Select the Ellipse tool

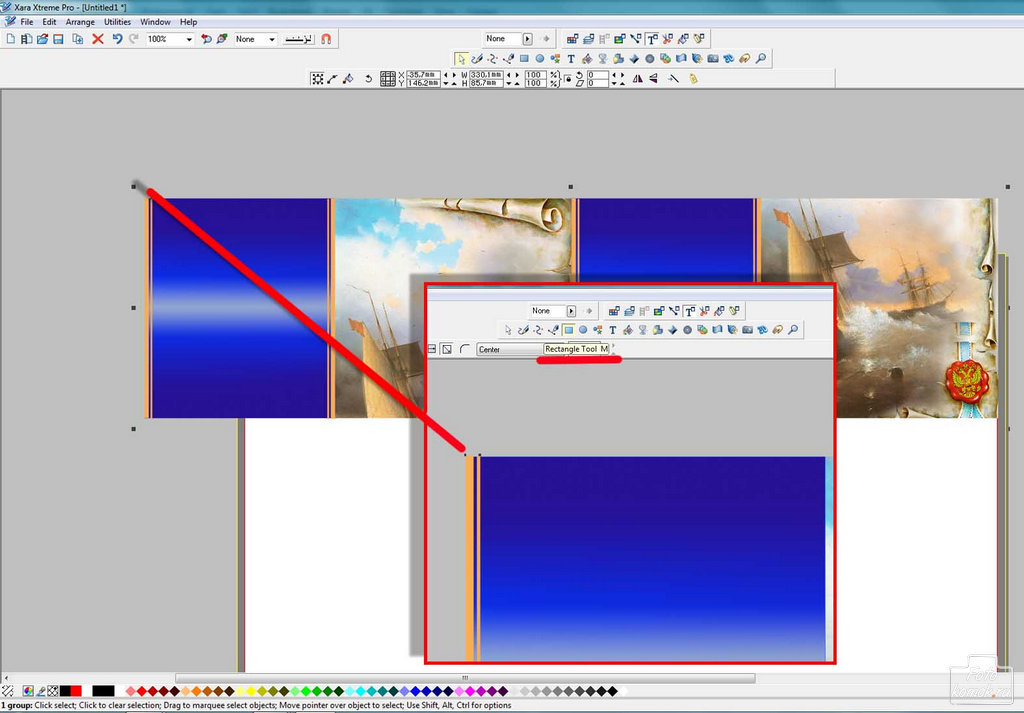click(x=539, y=59)
